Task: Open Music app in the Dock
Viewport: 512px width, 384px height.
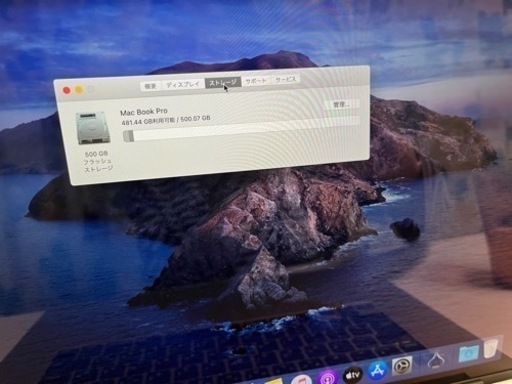Action: (302, 380)
